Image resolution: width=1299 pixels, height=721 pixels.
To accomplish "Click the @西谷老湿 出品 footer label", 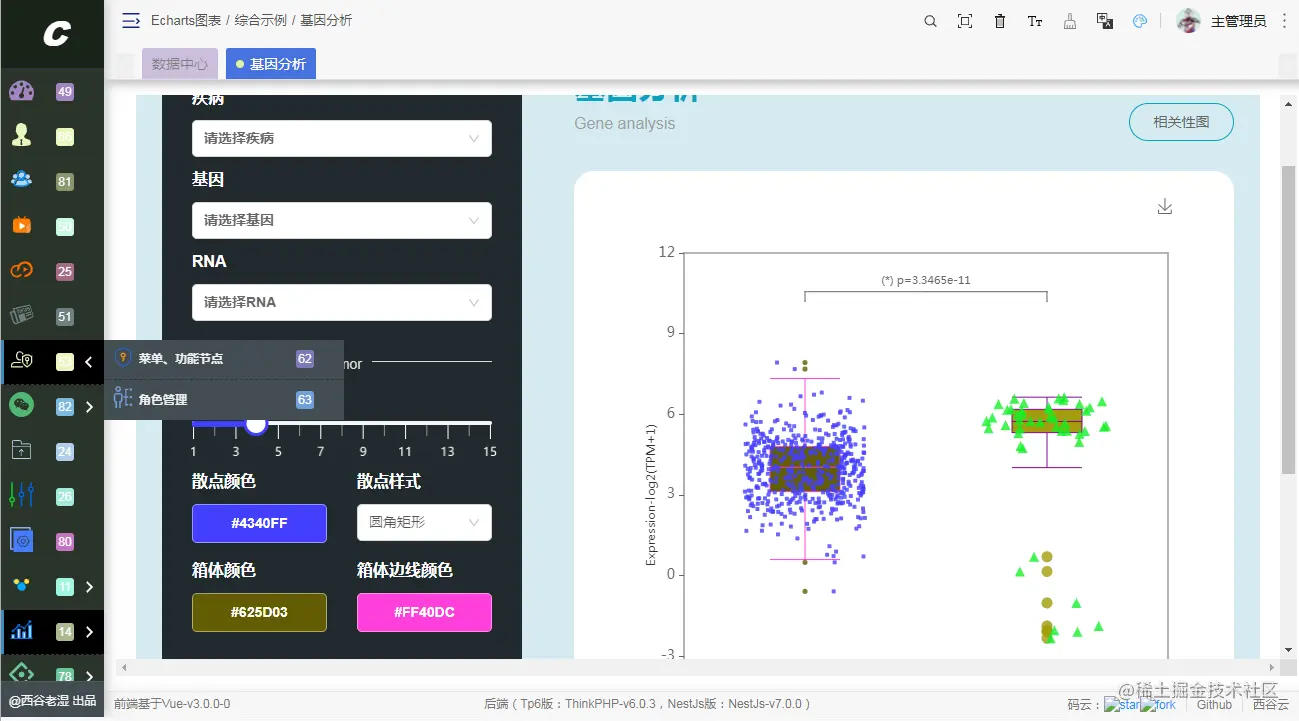I will tap(52, 701).
